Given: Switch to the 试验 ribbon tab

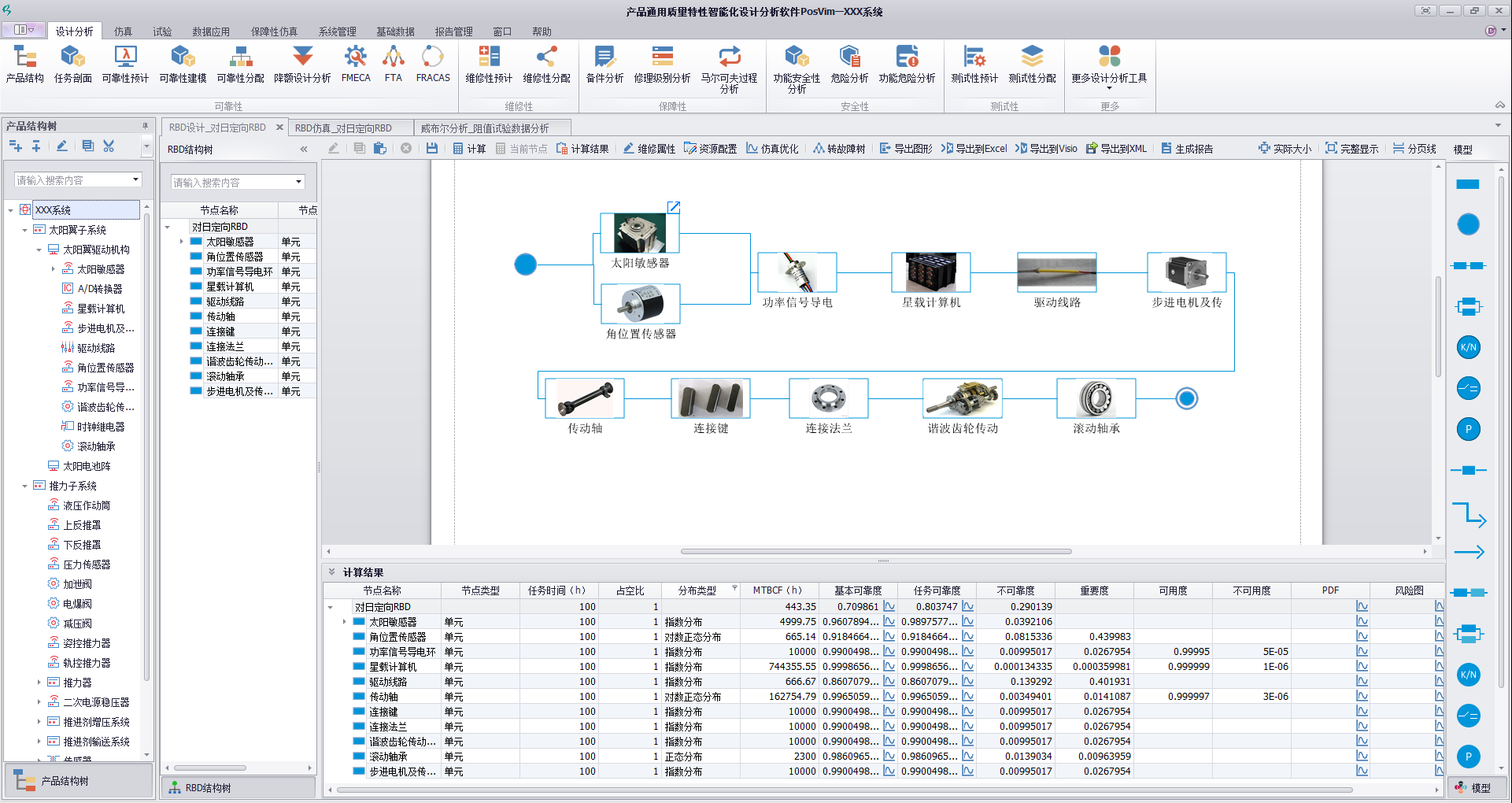Looking at the screenshot, I should click(162, 31).
